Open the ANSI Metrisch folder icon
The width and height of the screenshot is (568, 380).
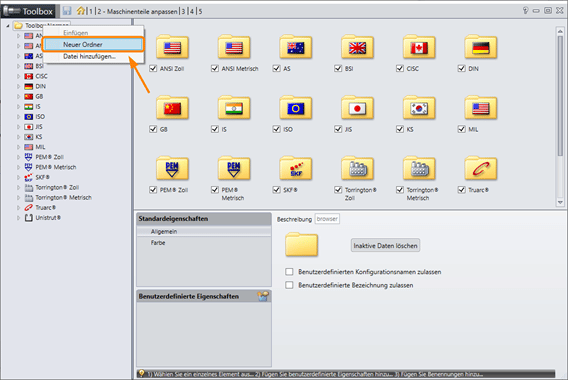(234, 47)
